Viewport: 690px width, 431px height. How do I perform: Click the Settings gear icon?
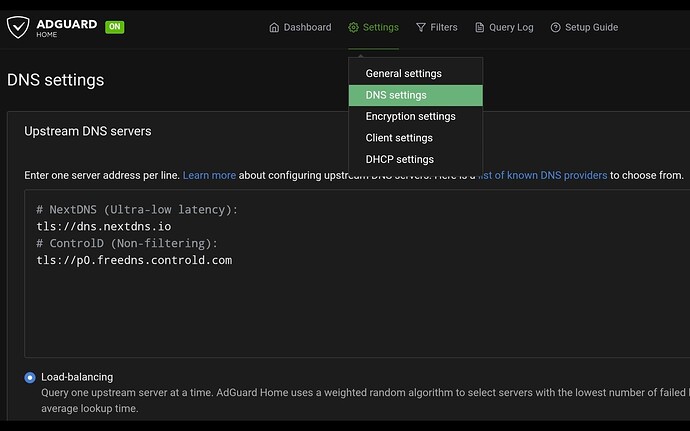point(353,28)
